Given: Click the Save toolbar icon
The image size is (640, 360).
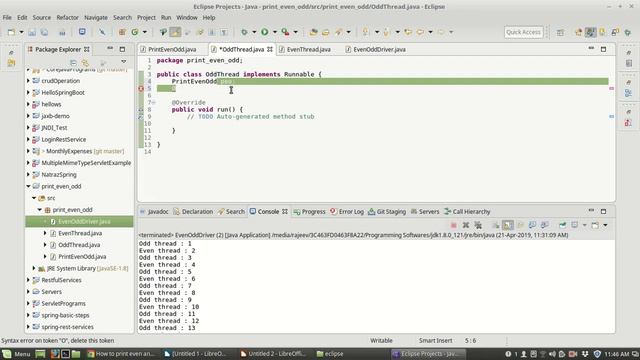Looking at the screenshot, I should coord(32,32).
